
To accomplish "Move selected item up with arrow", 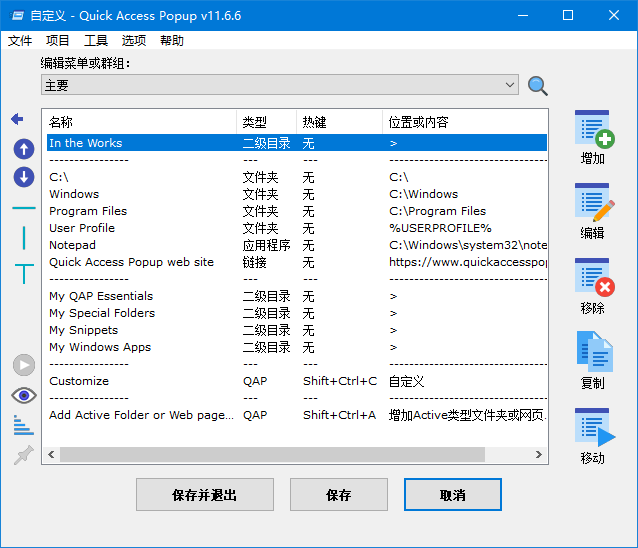I will (24, 149).
